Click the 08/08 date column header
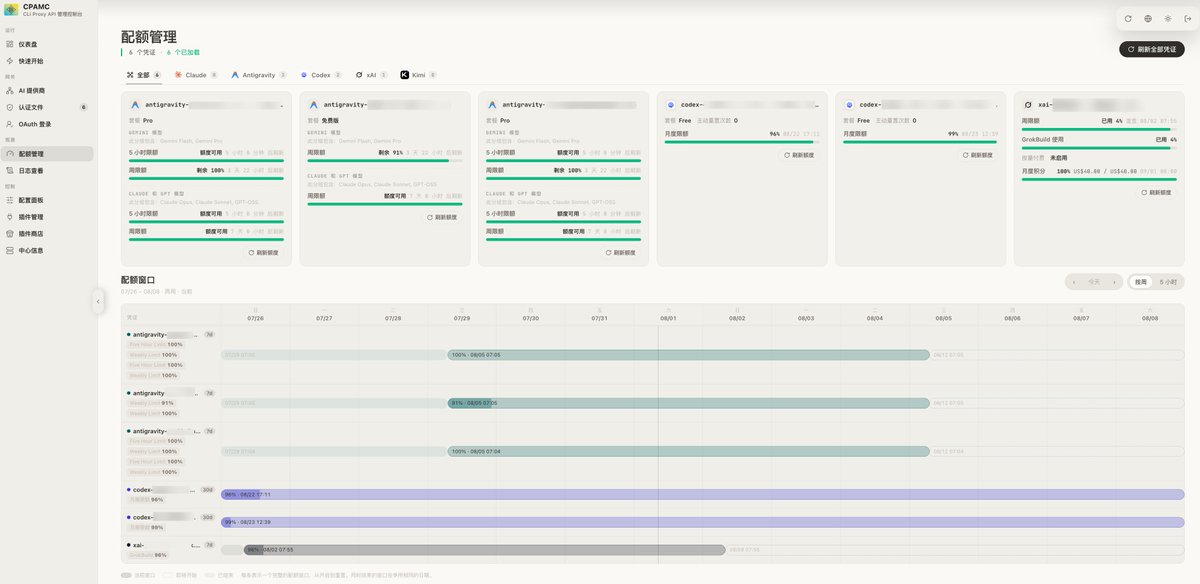The image size is (1200, 584). pyautogui.click(x=1150, y=316)
